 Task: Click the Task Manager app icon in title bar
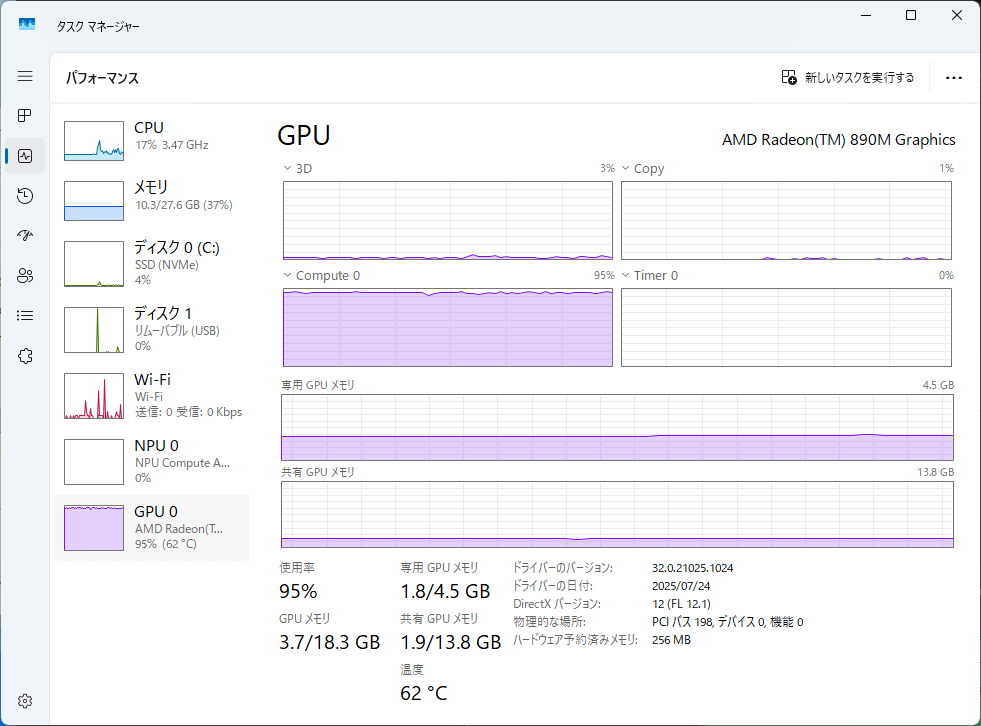[27, 25]
